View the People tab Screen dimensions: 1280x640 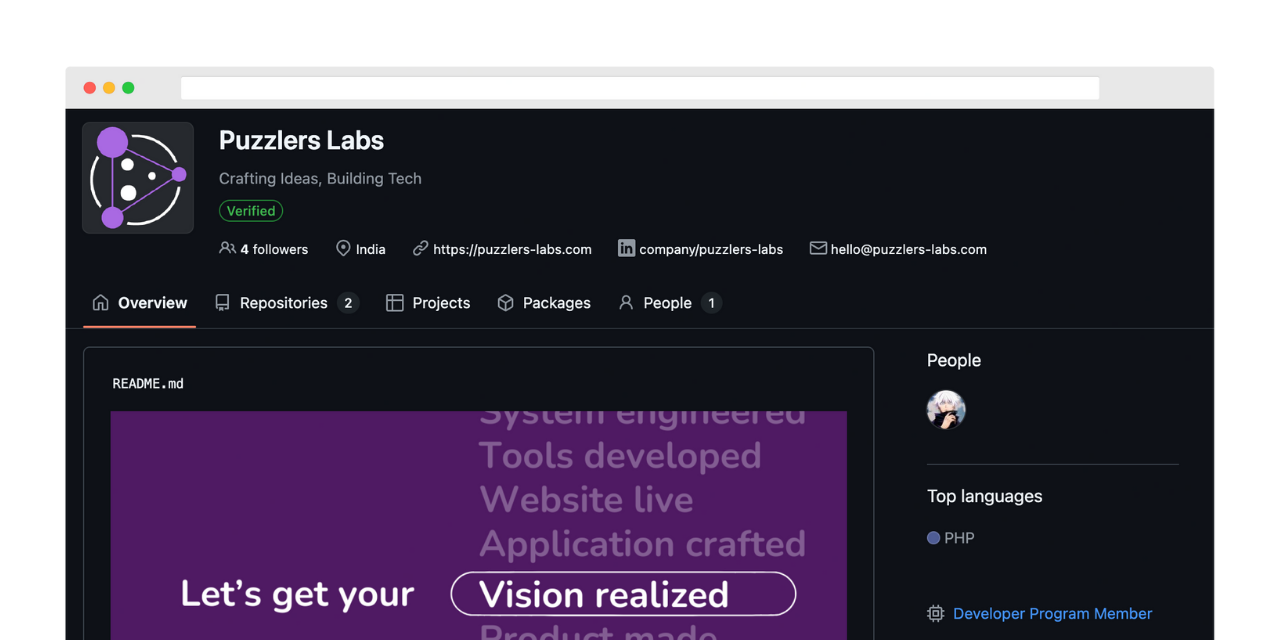pos(667,302)
